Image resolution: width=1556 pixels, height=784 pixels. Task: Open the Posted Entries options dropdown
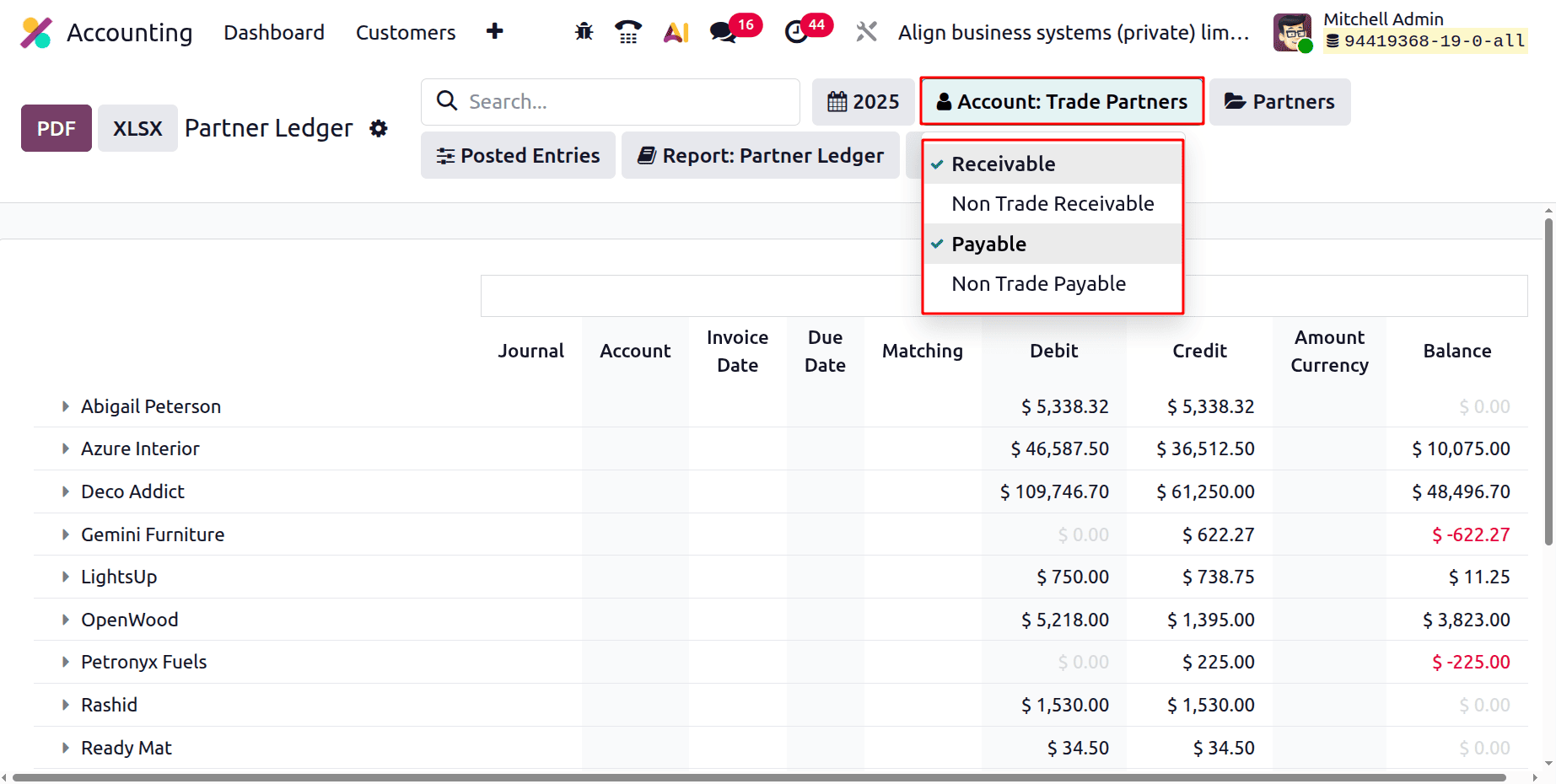[x=518, y=155]
